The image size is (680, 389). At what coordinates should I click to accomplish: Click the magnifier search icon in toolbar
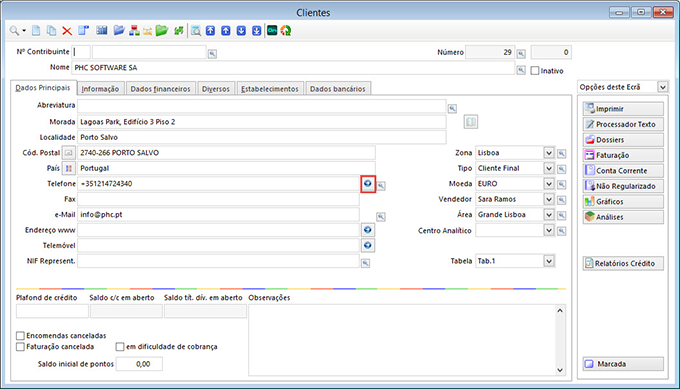click(x=14, y=31)
